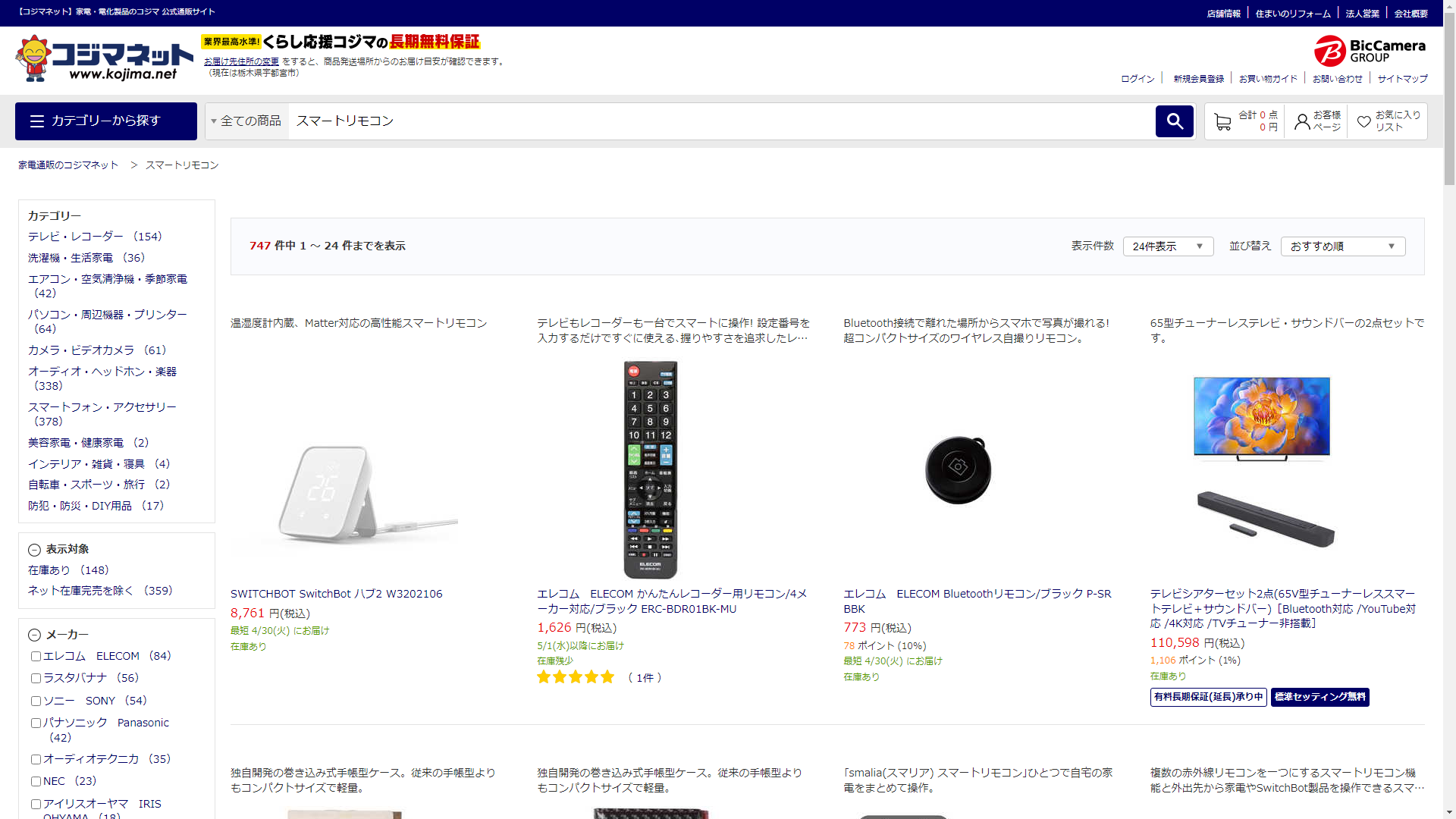The height and width of the screenshot is (819, 1456).
Task: Click the ログイン link
Action: coord(1137,79)
